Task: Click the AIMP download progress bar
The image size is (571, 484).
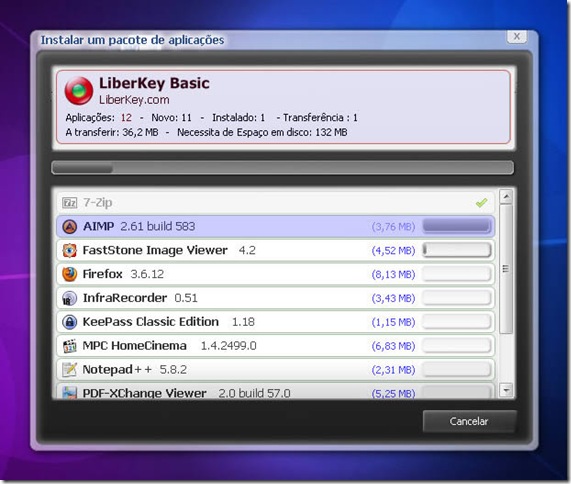Action: click(457, 226)
